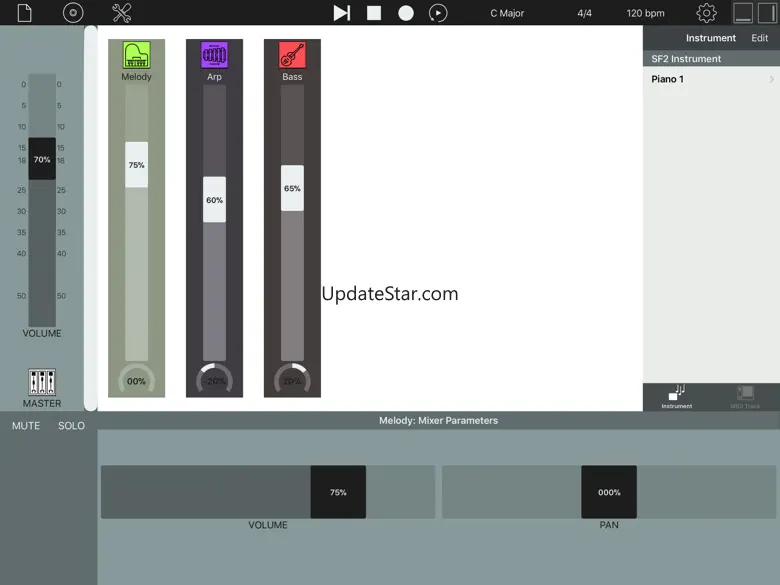Click the Arp -20% pan knob
780x585 pixels.
[x=214, y=381]
